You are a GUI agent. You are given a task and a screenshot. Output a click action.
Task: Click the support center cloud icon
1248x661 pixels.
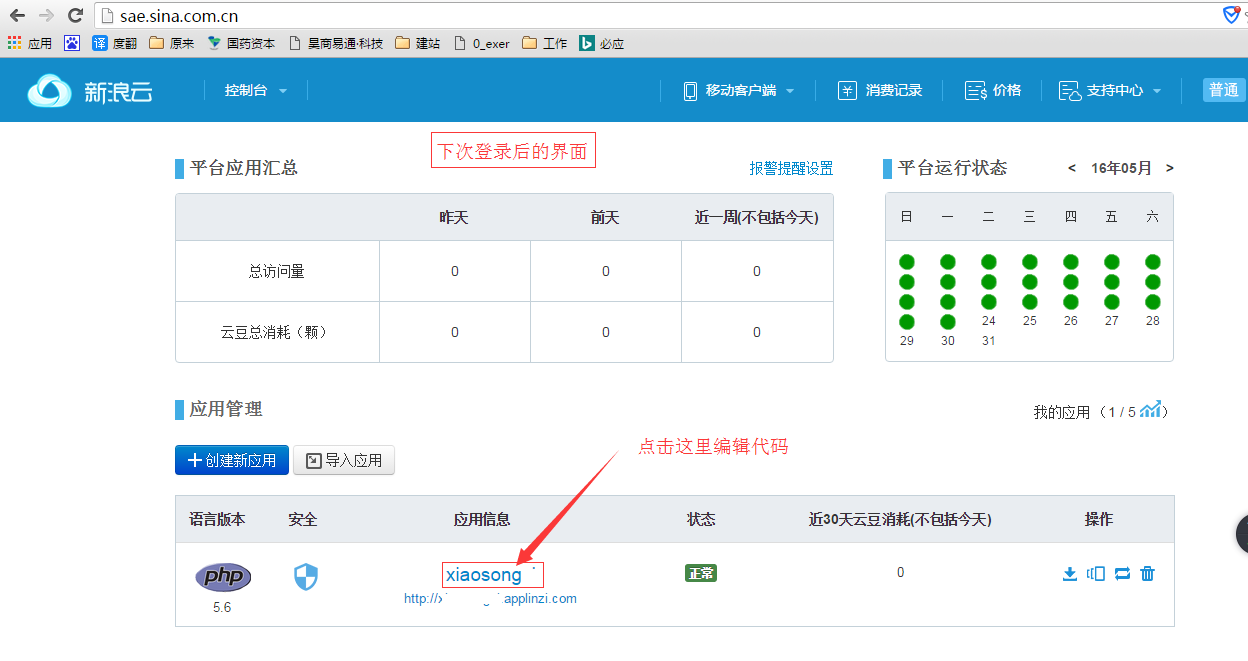[1069, 90]
